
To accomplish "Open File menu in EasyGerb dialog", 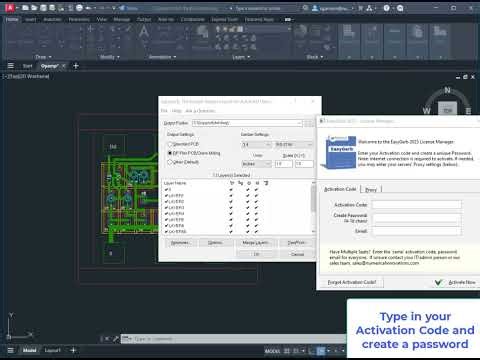I will (164, 111).
